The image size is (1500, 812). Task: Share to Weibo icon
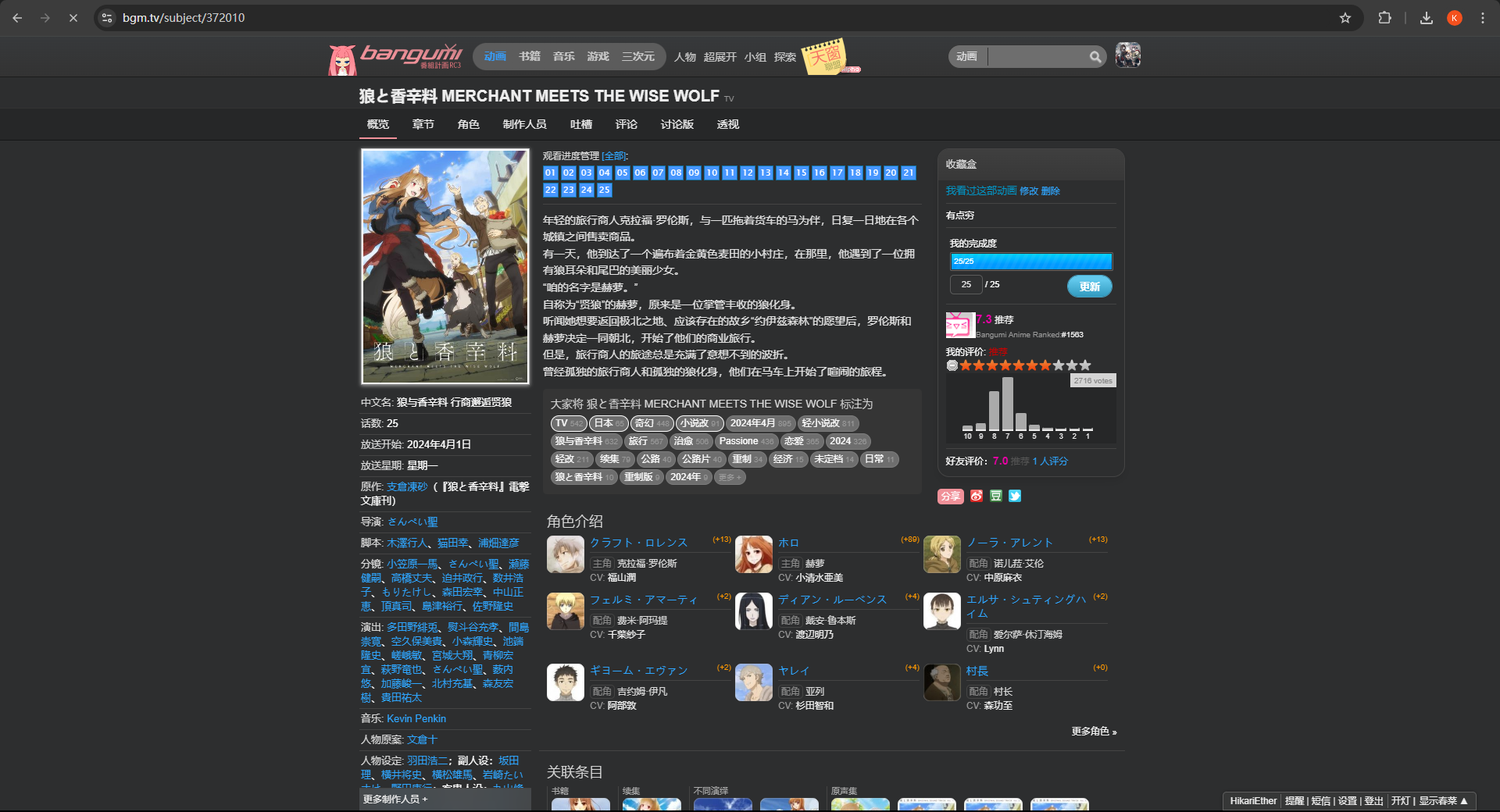(x=977, y=496)
